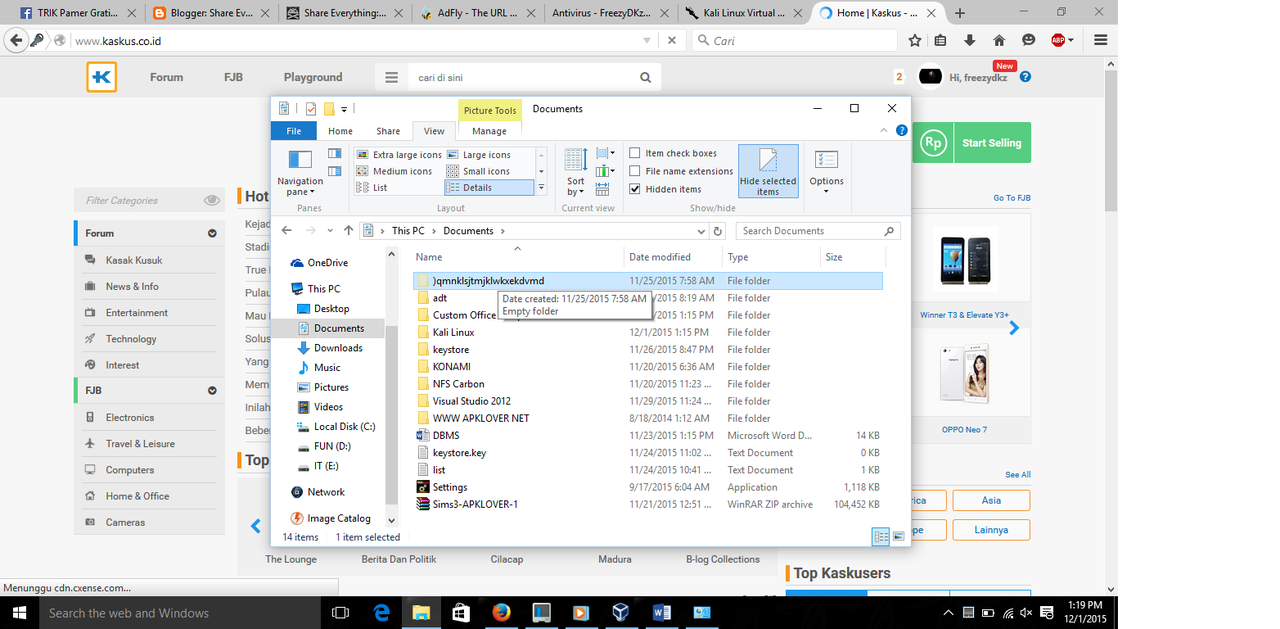
Task: Open Customize Quick Access Toolbar dropdown
Action: point(344,109)
